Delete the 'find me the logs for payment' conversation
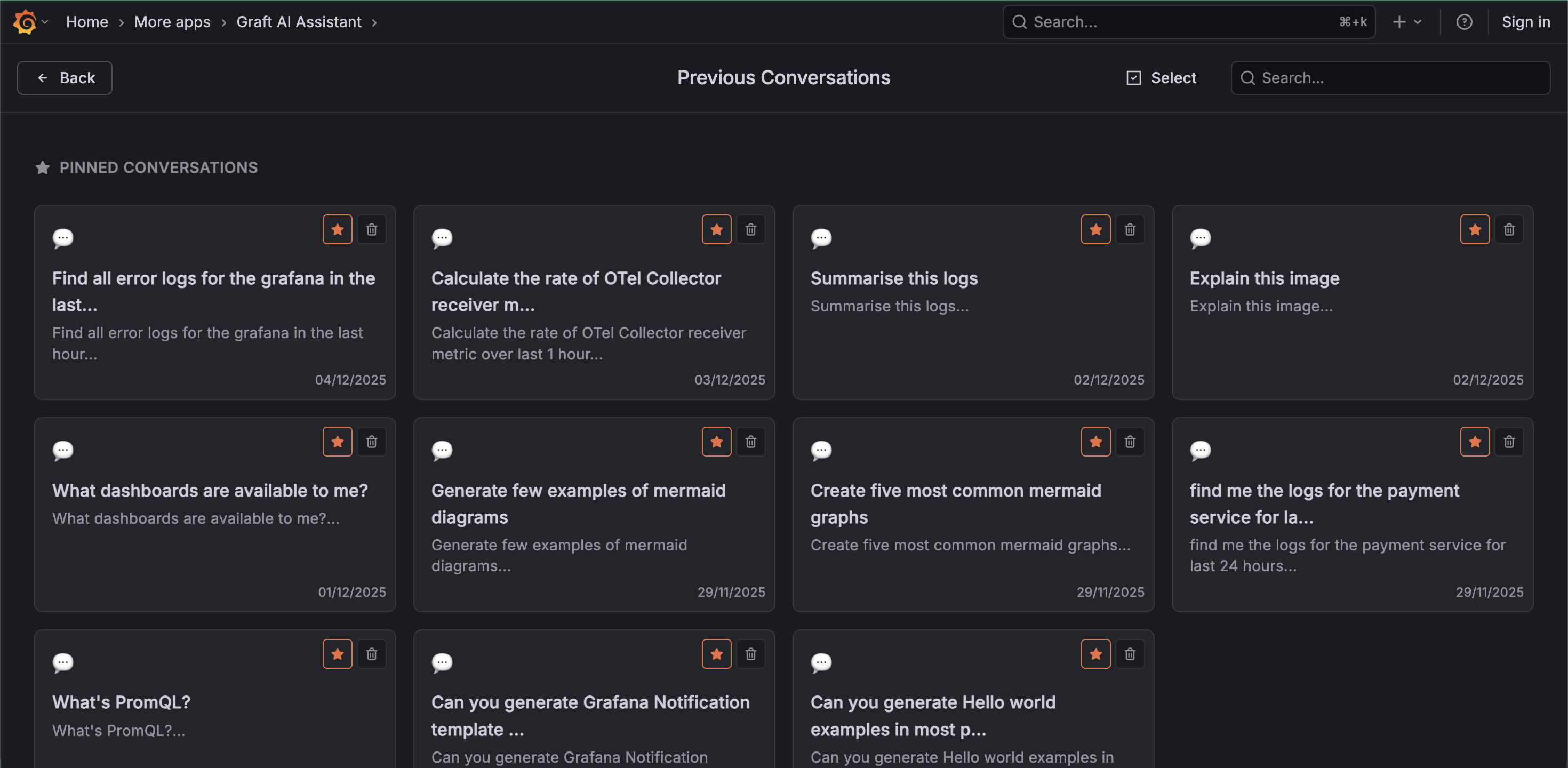The height and width of the screenshot is (768, 1568). point(1509,442)
